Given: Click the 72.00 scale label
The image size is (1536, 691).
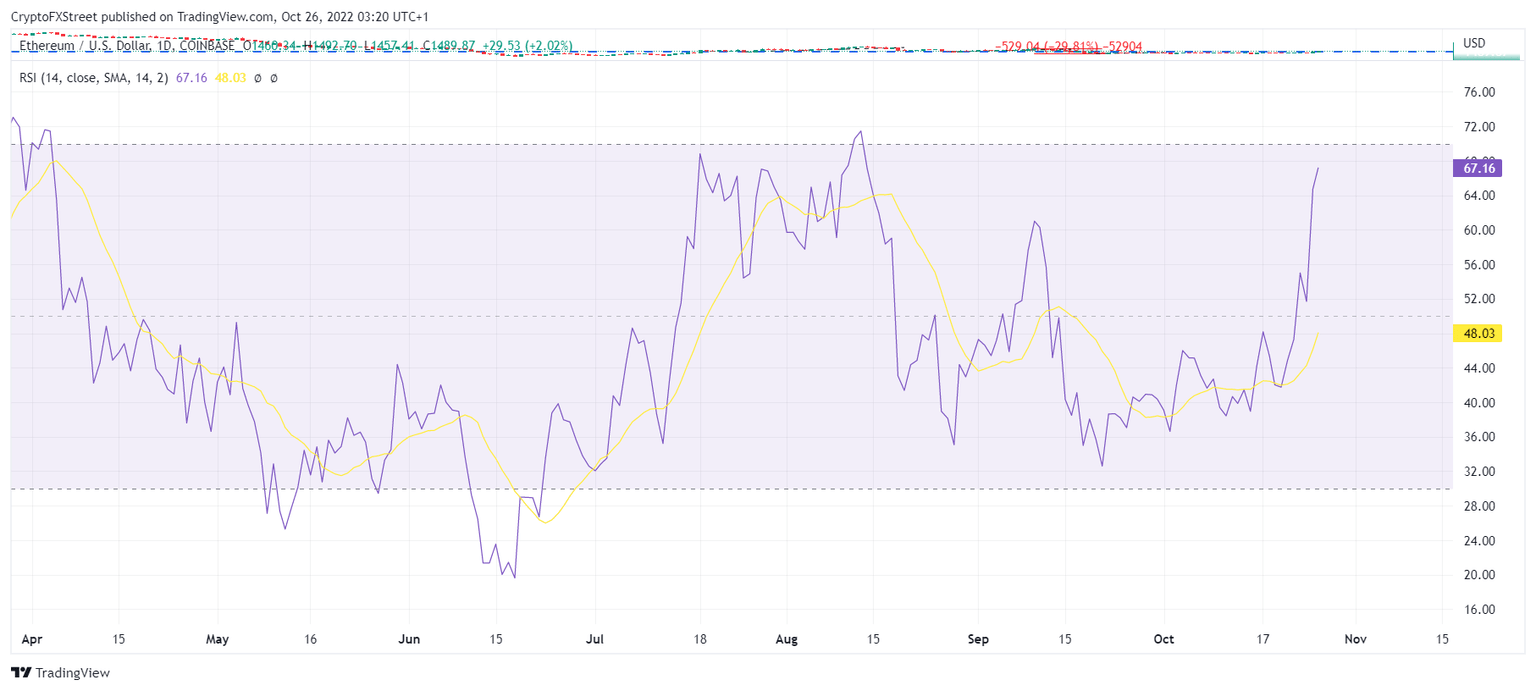Looking at the screenshot, I should coord(1478,127).
